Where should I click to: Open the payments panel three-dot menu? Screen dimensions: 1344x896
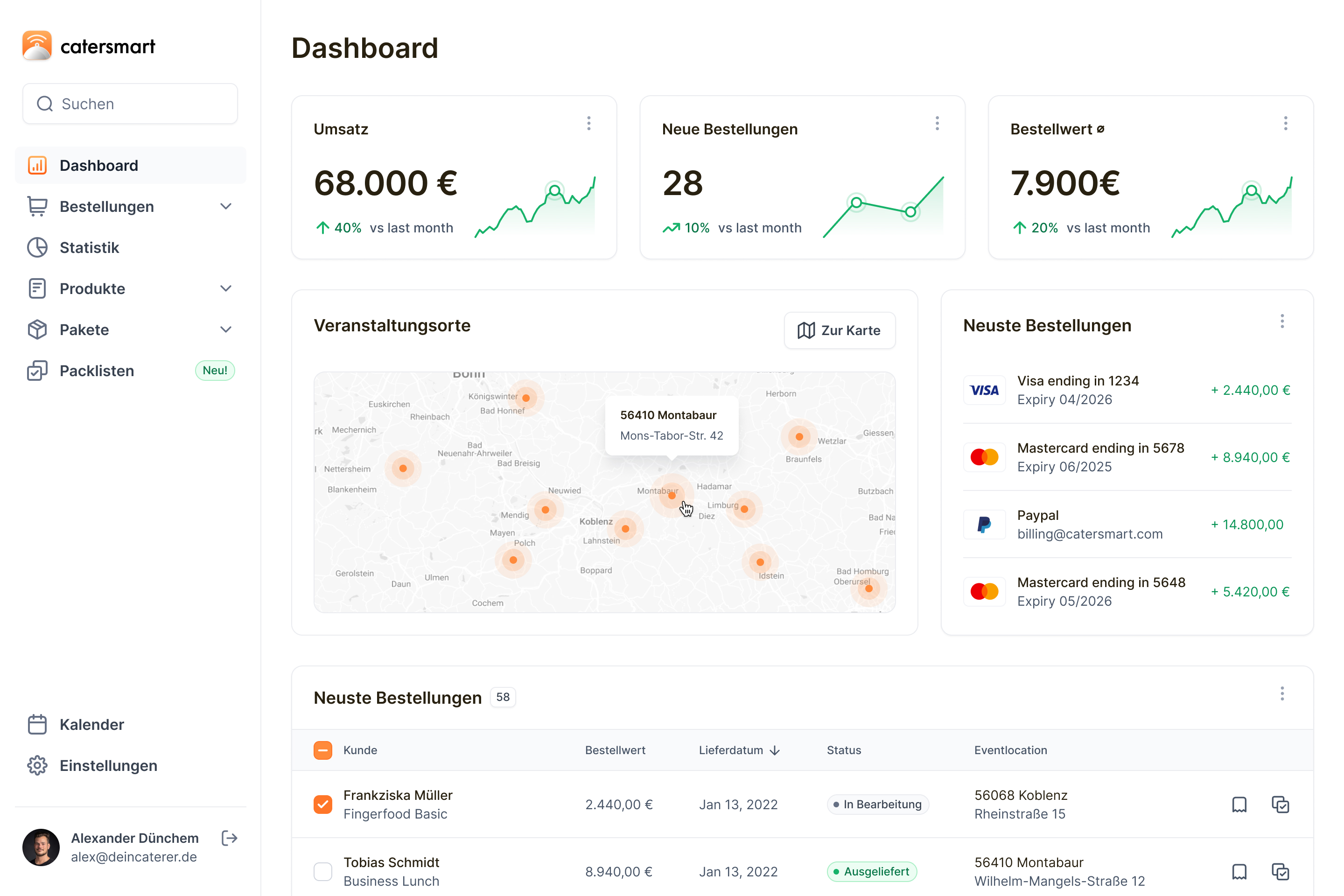coord(1282,322)
